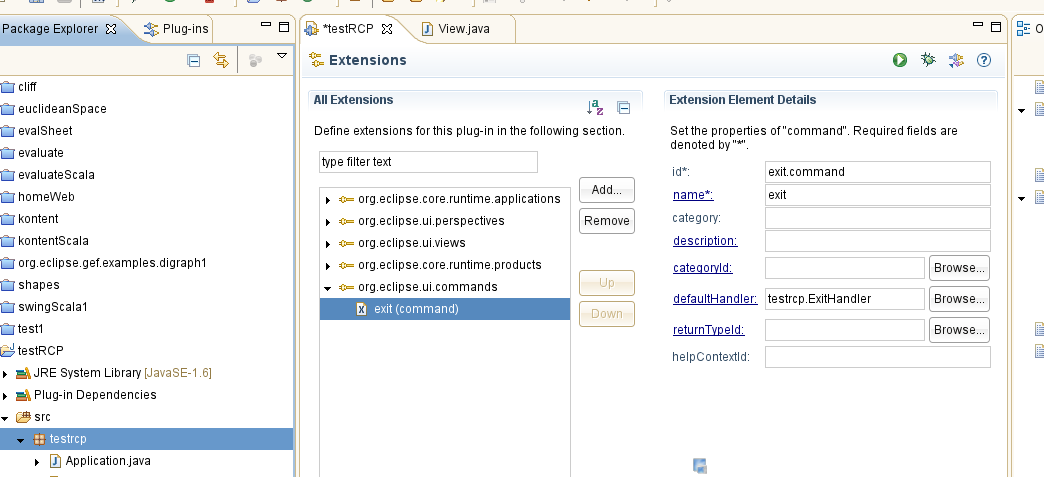1044x477 pixels.
Task: Open the categoryId hyperlink
Action: [702, 268]
